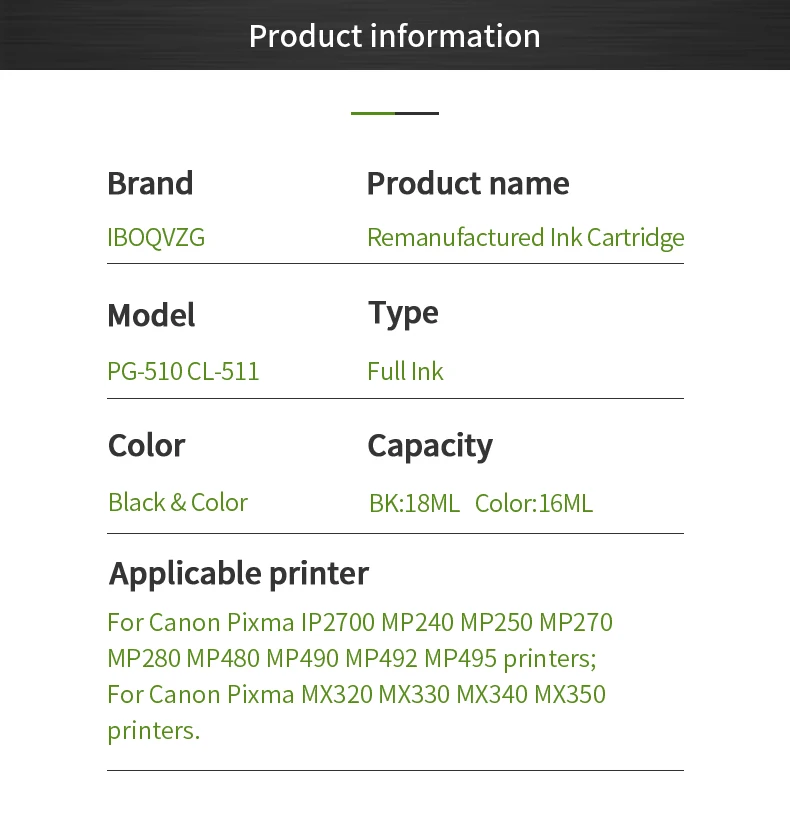
Task: Select the IBOQVZG brand name
Action: pyautogui.click(x=156, y=237)
